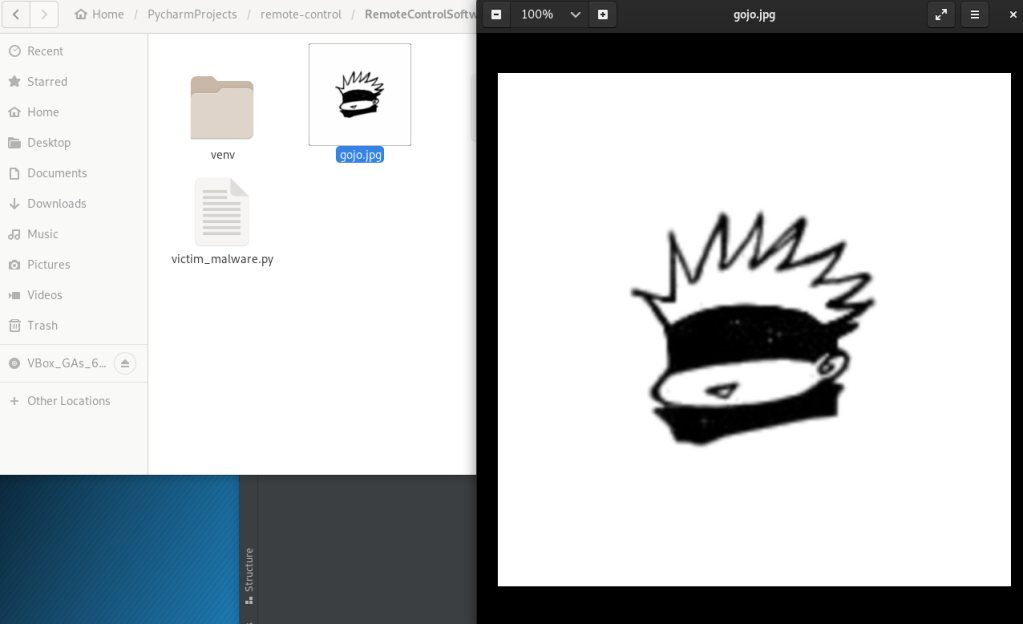1023x624 pixels.
Task: Open the Downloads sidebar location
Action: pos(56,204)
